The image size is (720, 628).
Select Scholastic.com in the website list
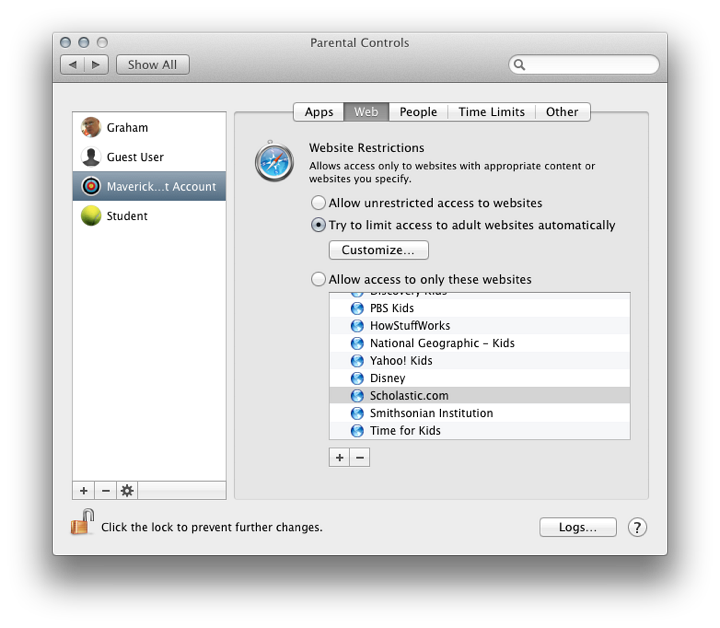pyautogui.click(x=480, y=395)
